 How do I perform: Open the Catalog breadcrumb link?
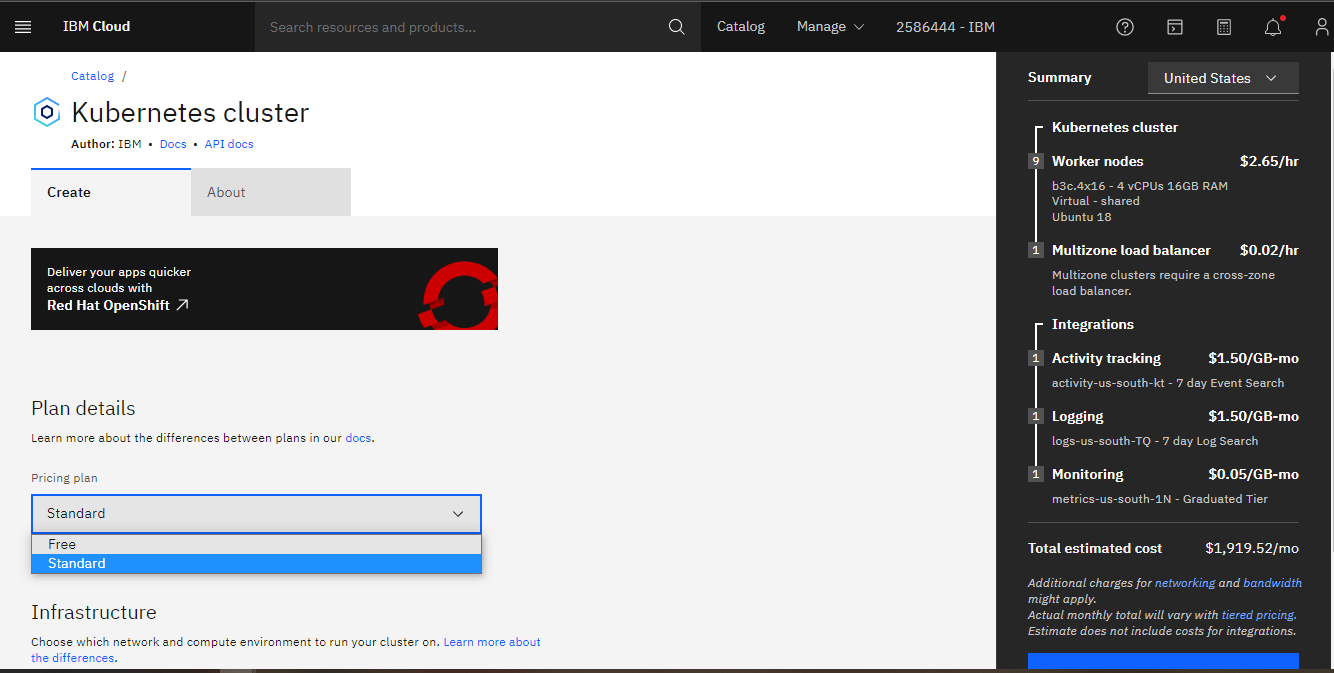(92, 76)
